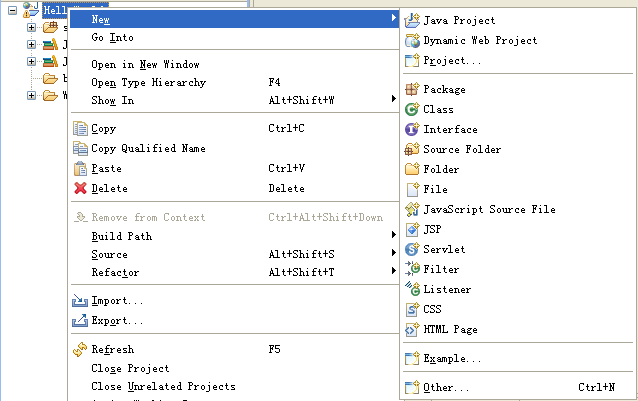This screenshot has width=638, height=401.
Task: Click the Copy Qualified Name icon
Action: pyautogui.click(x=80, y=148)
